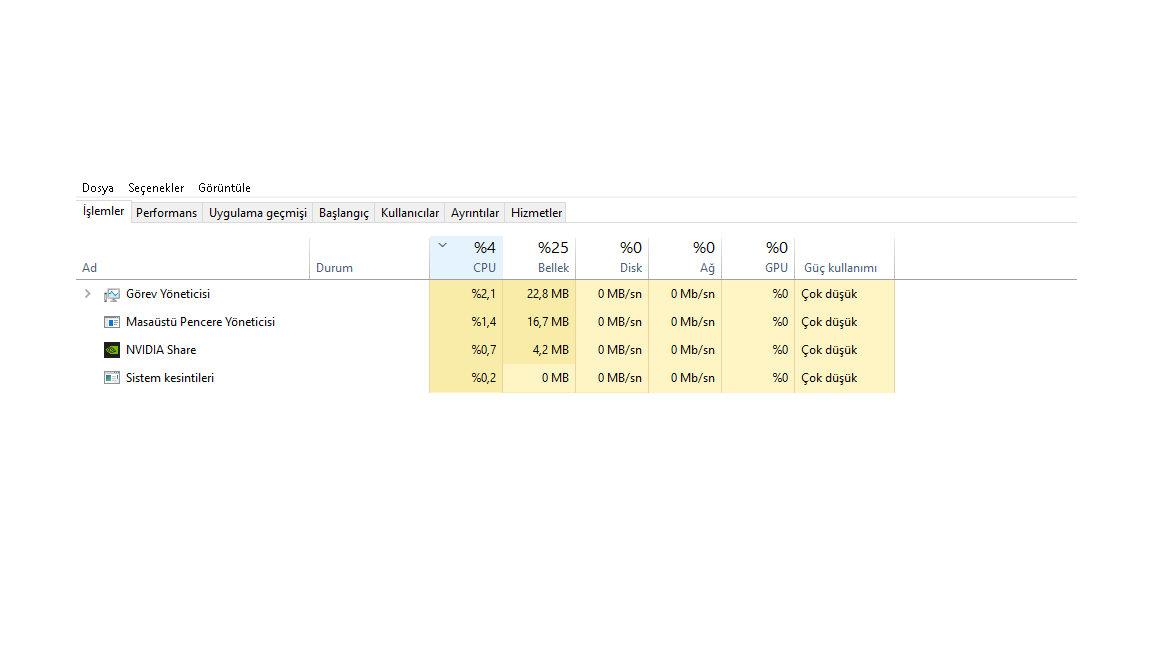Screen dimensions: 1152x648
Task: Switch to the Uygulama geçmişi tab
Action: click(258, 213)
